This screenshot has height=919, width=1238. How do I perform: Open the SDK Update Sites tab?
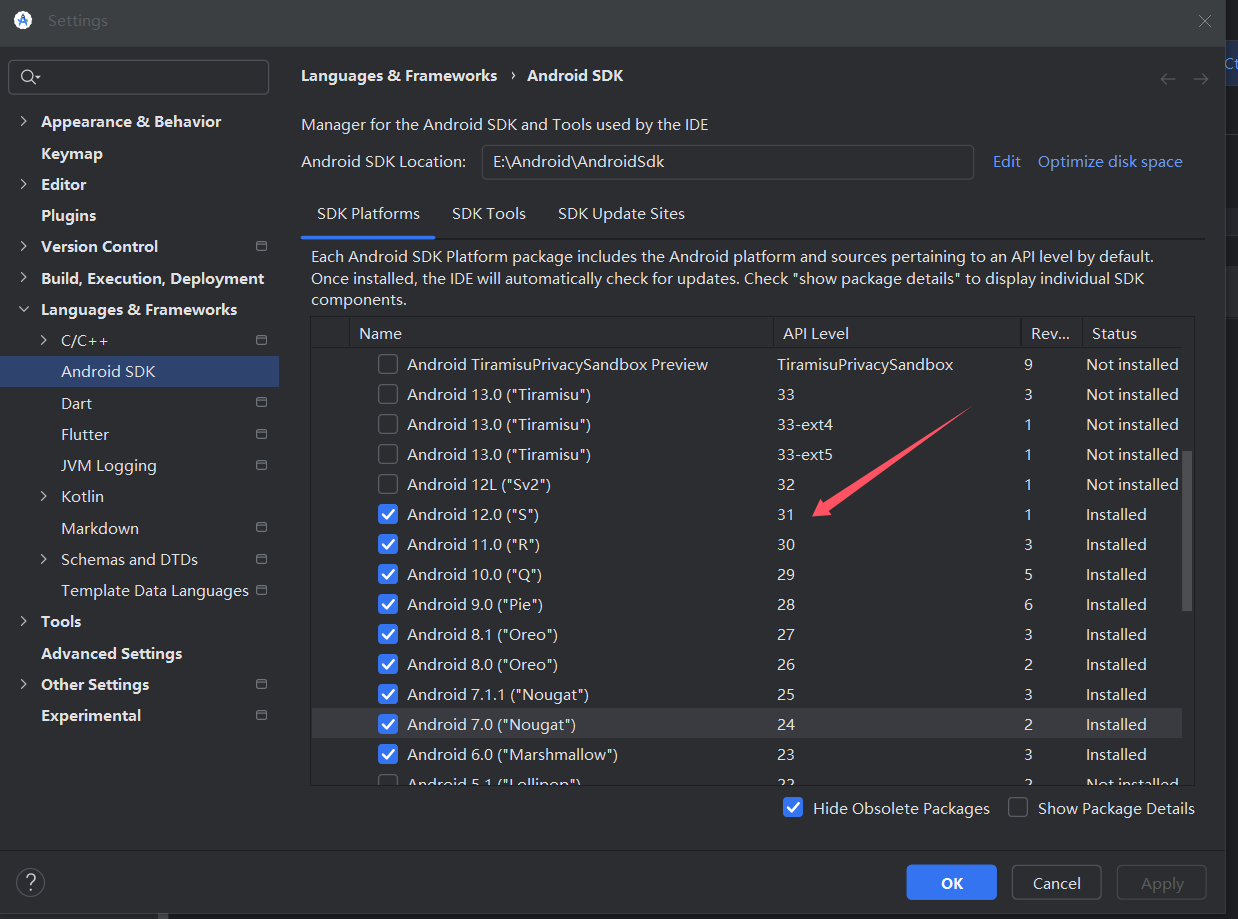pos(621,214)
